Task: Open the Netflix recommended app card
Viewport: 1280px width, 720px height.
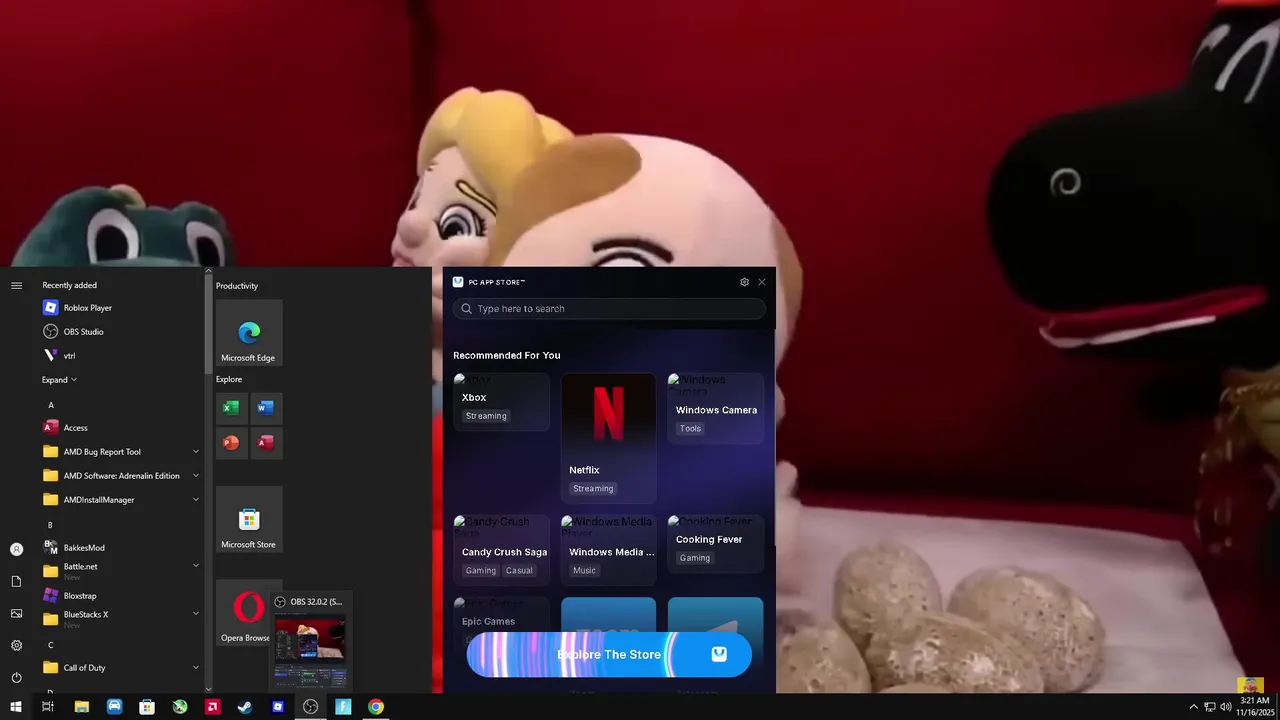Action: [x=608, y=438]
